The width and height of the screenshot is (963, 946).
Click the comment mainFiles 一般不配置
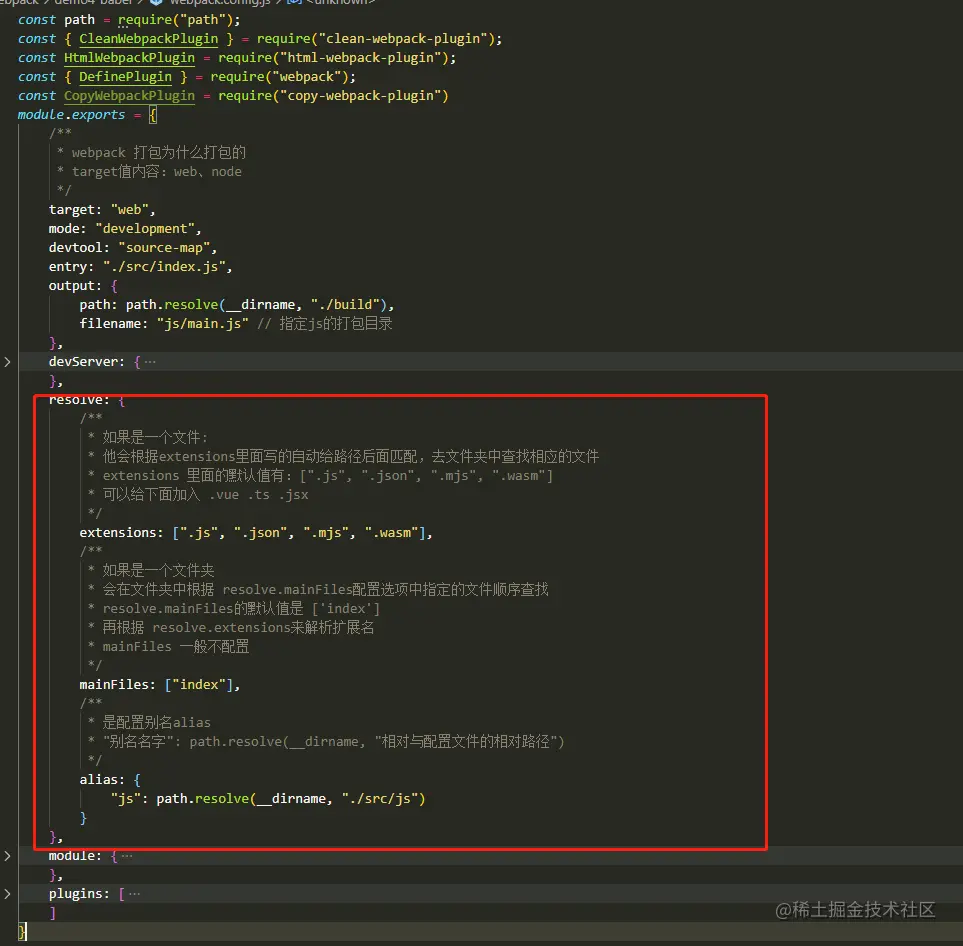pos(176,646)
